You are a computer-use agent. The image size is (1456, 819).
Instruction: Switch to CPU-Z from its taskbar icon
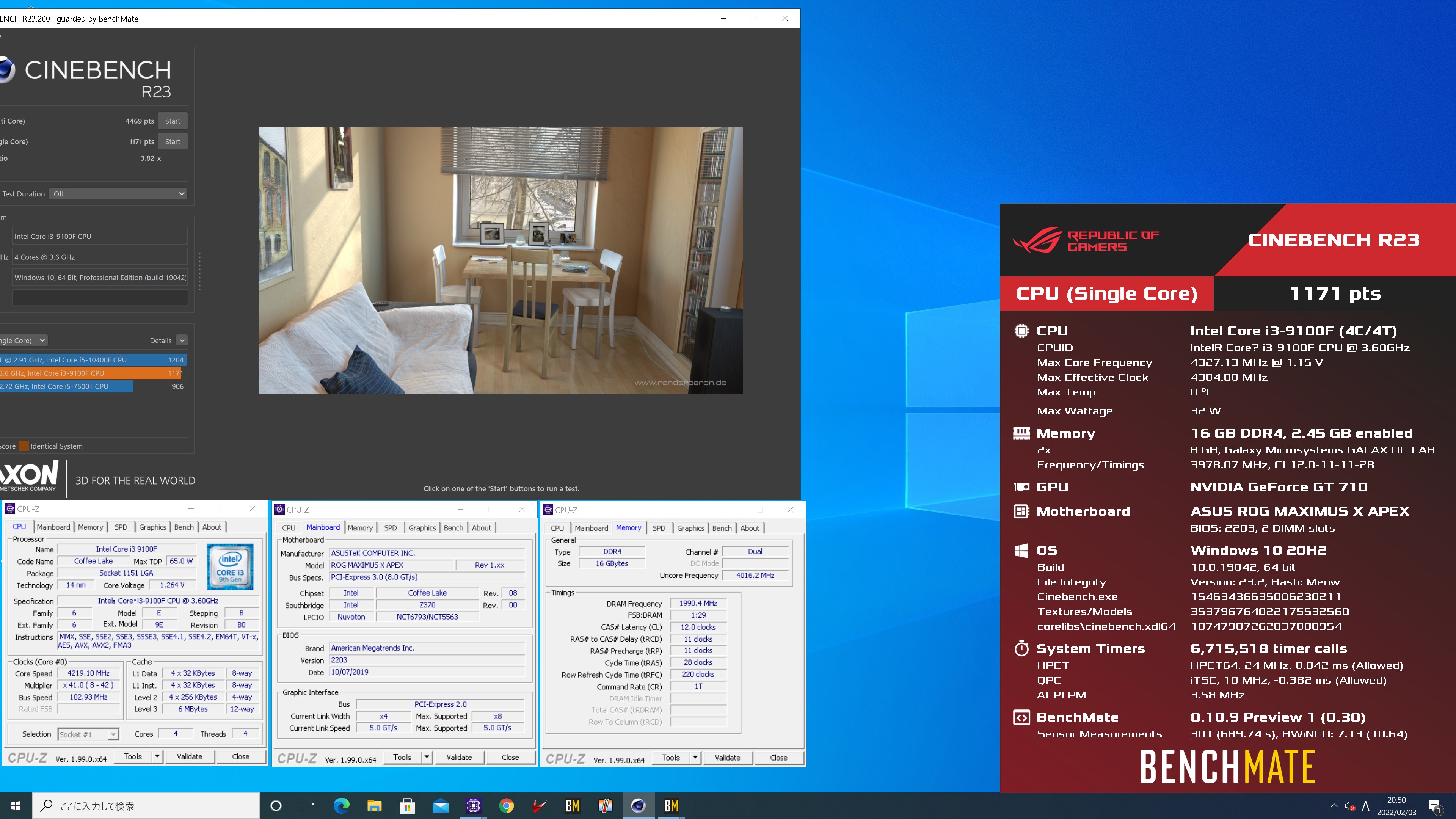(473, 805)
